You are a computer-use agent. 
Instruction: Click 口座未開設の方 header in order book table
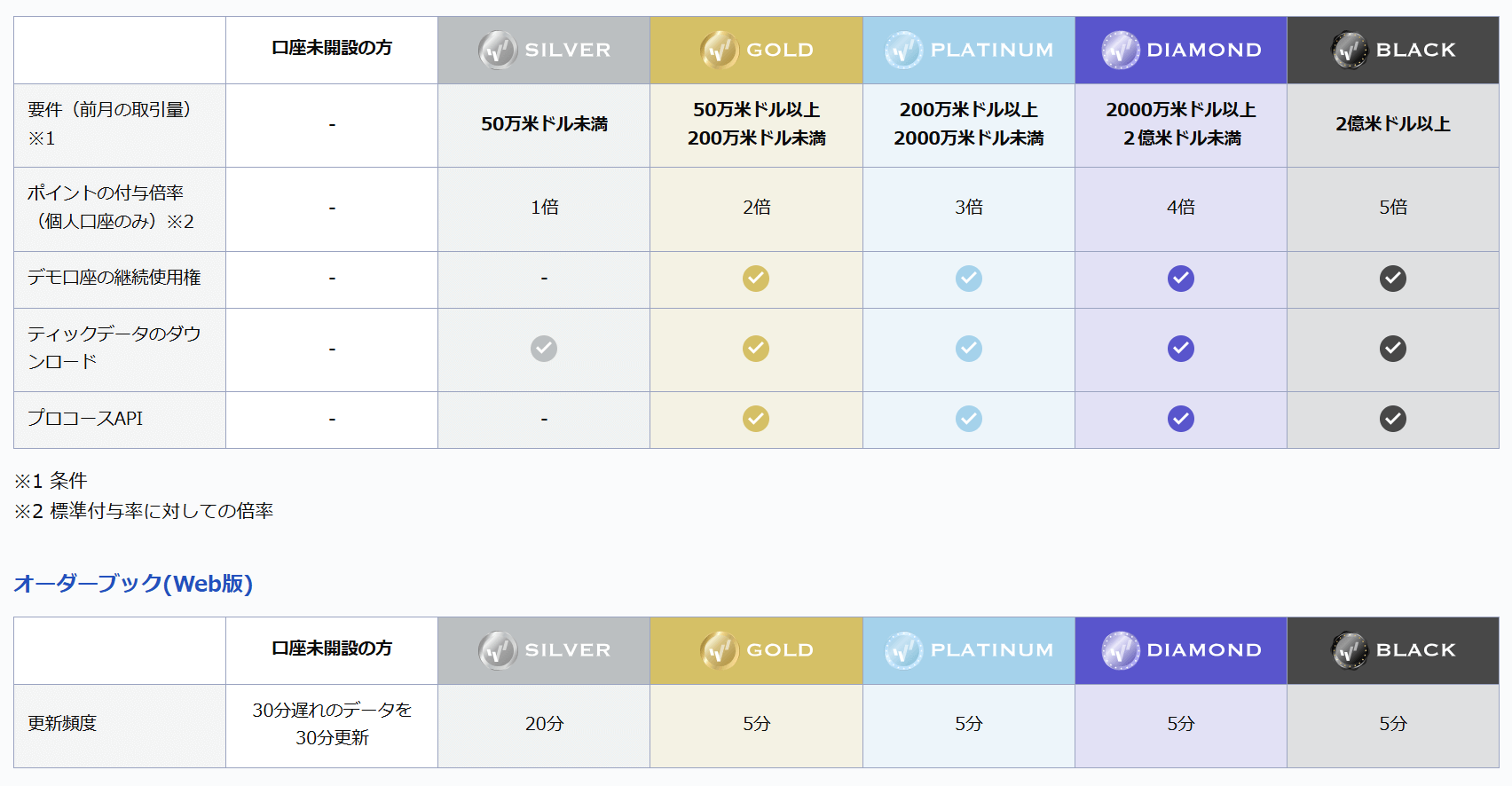[x=332, y=648]
